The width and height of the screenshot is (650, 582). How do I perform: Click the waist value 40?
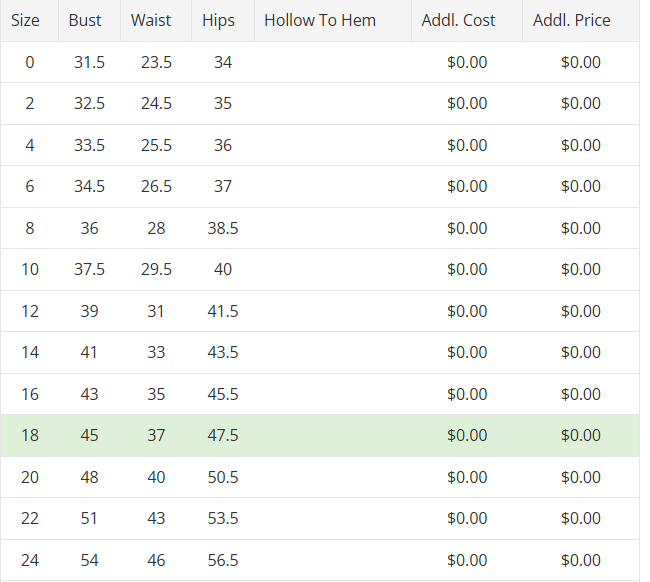[x=156, y=477]
